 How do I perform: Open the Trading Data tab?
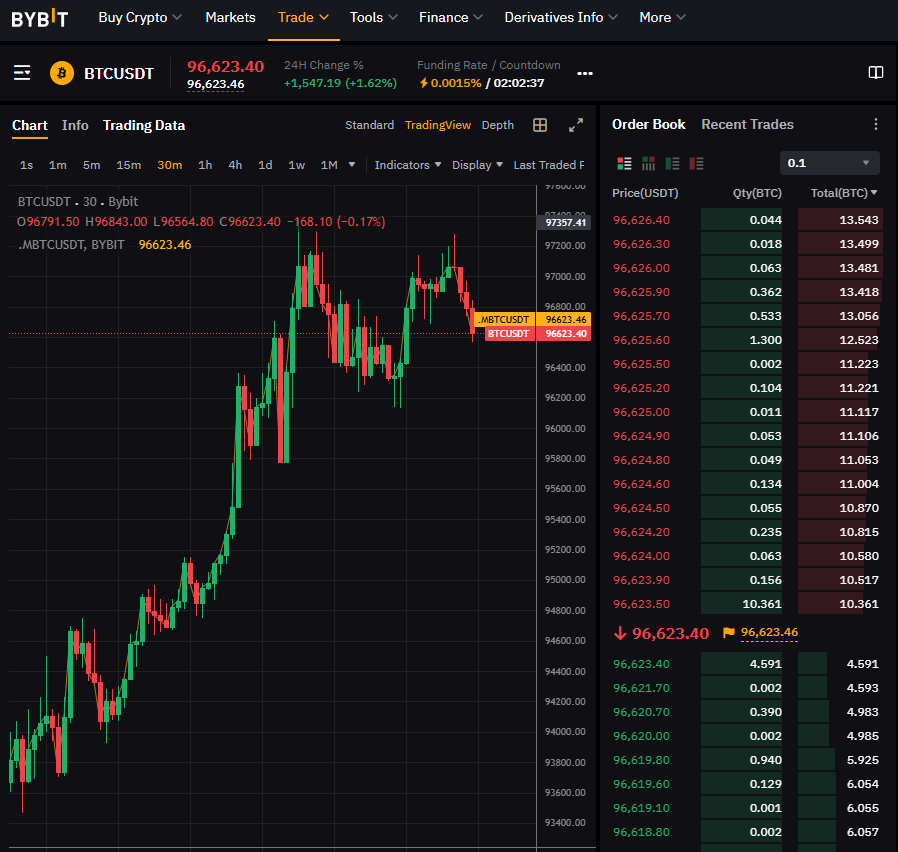pos(144,125)
